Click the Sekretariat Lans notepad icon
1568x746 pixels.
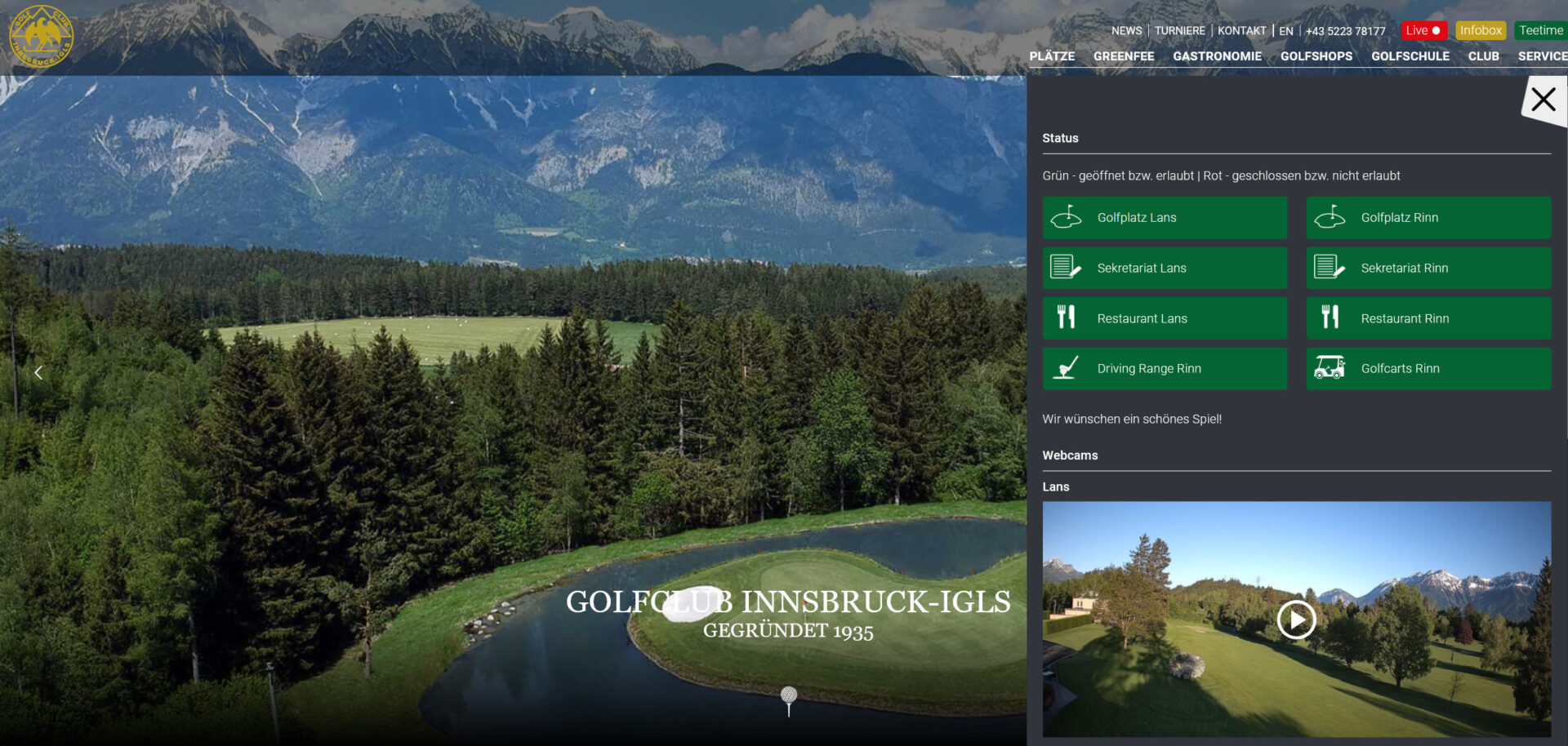[x=1066, y=267]
